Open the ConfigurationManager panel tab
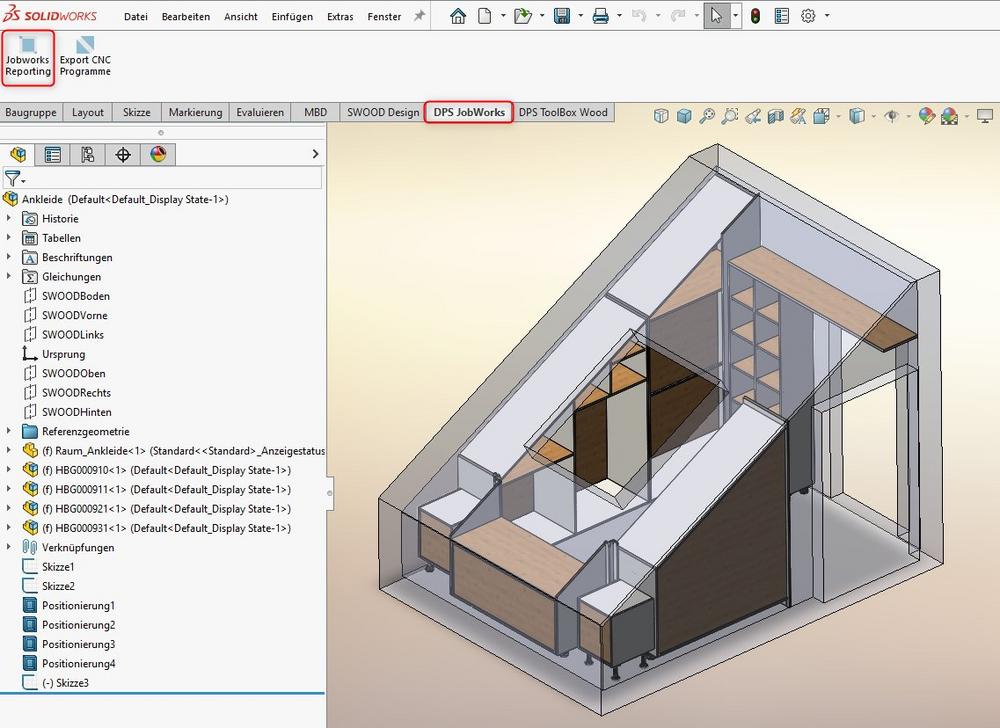The height and width of the screenshot is (728, 1000). tap(88, 154)
